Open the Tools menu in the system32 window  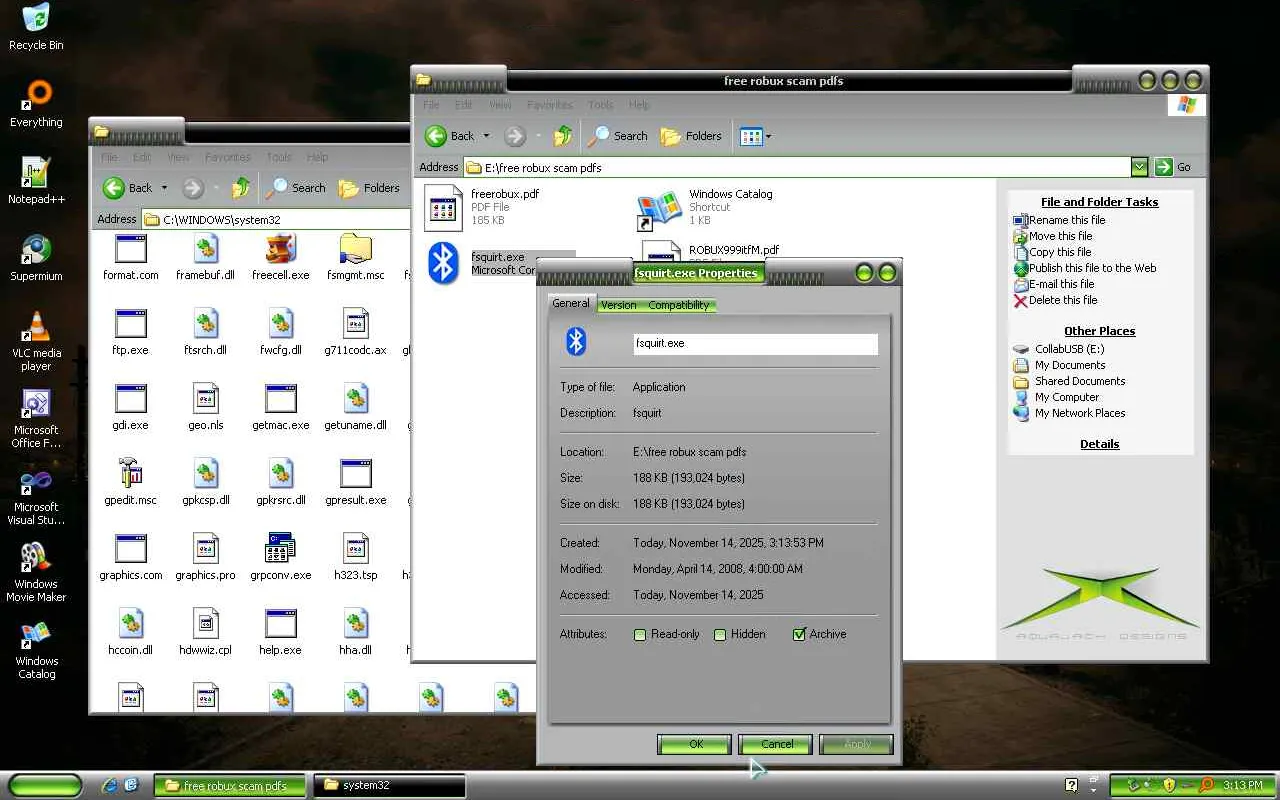point(279,157)
